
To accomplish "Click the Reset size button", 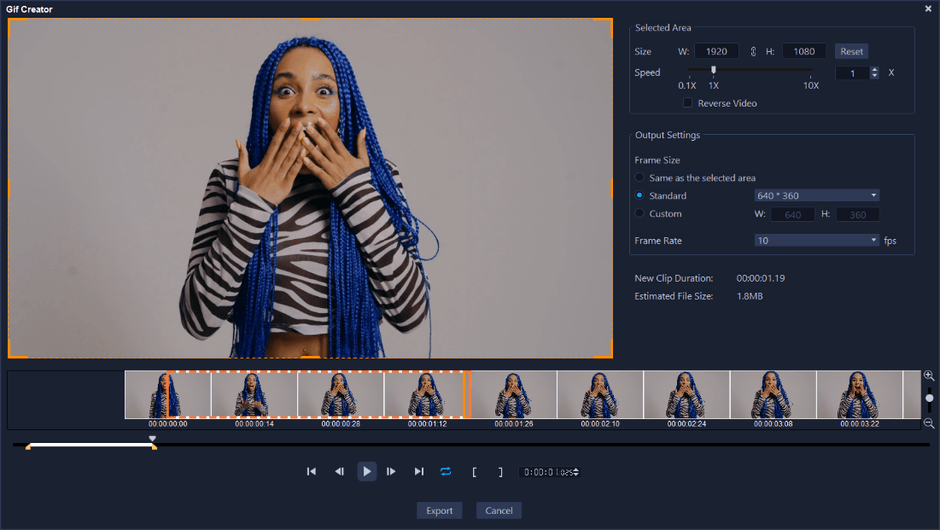I will tap(851, 51).
